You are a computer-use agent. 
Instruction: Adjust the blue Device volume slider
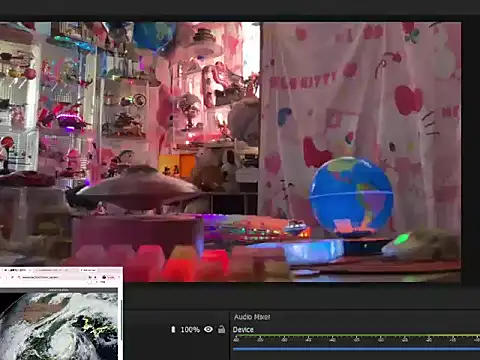tap(356, 349)
